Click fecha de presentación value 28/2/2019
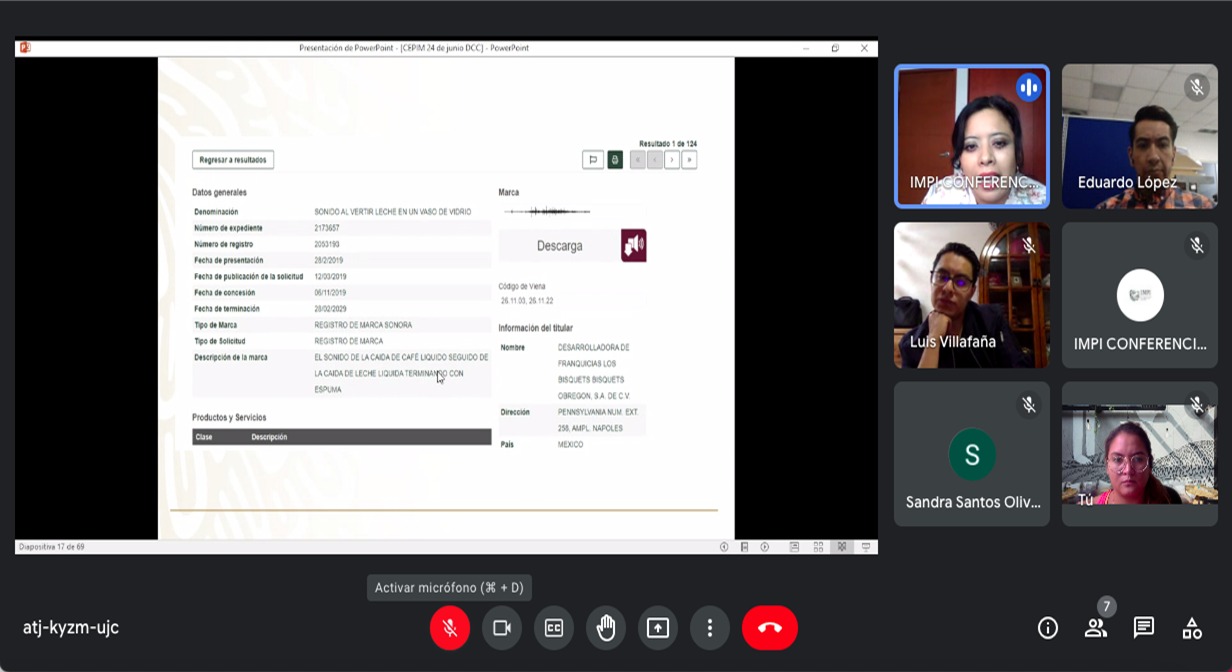Image resolution: width=1232 pixels, height=672 pixels. pyautogui.click(x=328, y=260)
